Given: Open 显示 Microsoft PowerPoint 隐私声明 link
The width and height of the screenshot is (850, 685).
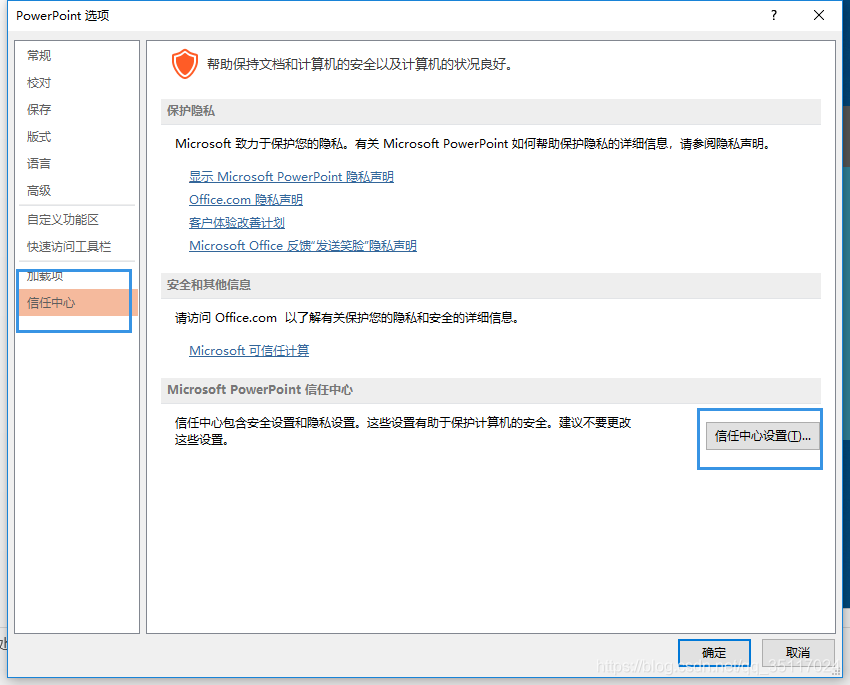Looking at the screenshot, I should click(x=291, y=177).
